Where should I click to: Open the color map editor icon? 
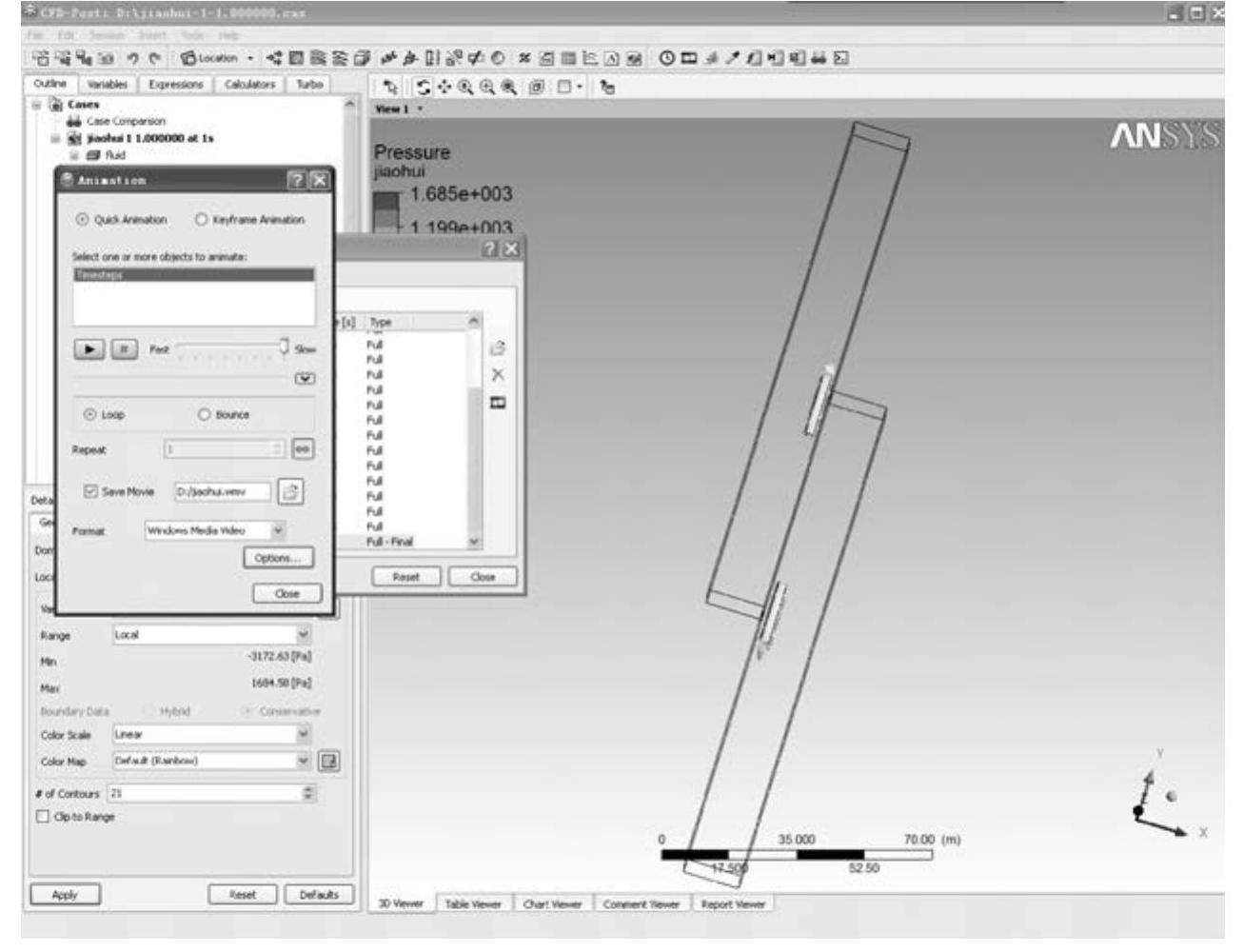pyautogui.click(x=329, y=762)
